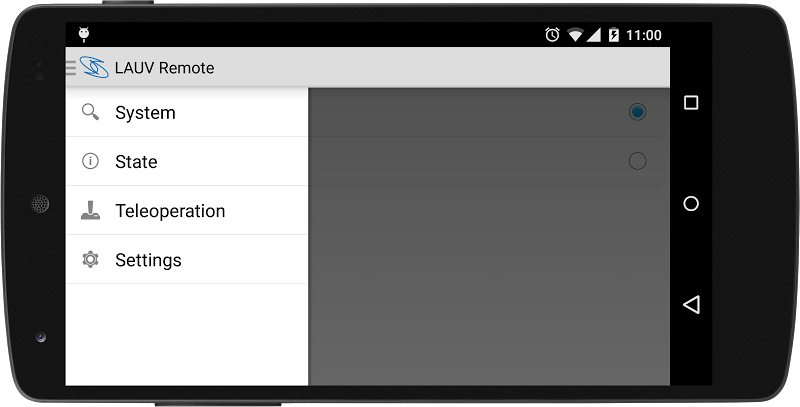Tap the Android debug notification icon
800x407 pixels.
click(x=84, y=34)
